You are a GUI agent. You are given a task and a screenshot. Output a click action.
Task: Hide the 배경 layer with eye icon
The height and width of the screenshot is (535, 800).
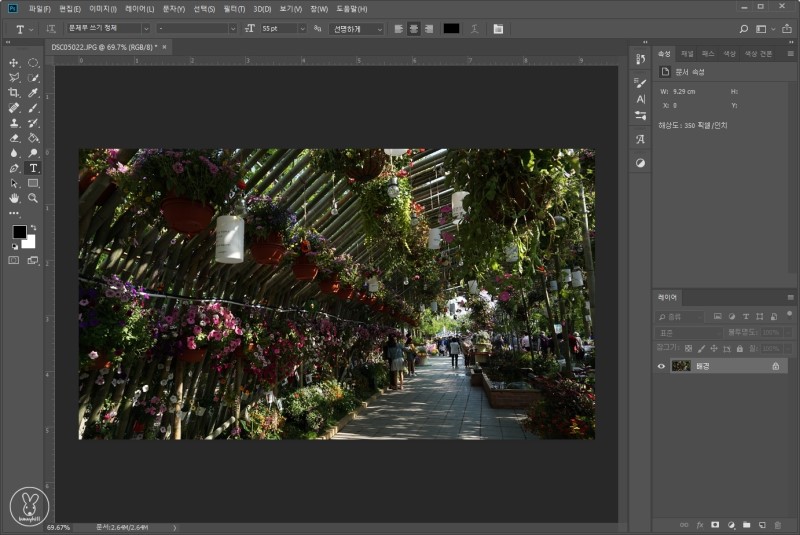click(x=661, y=366)
